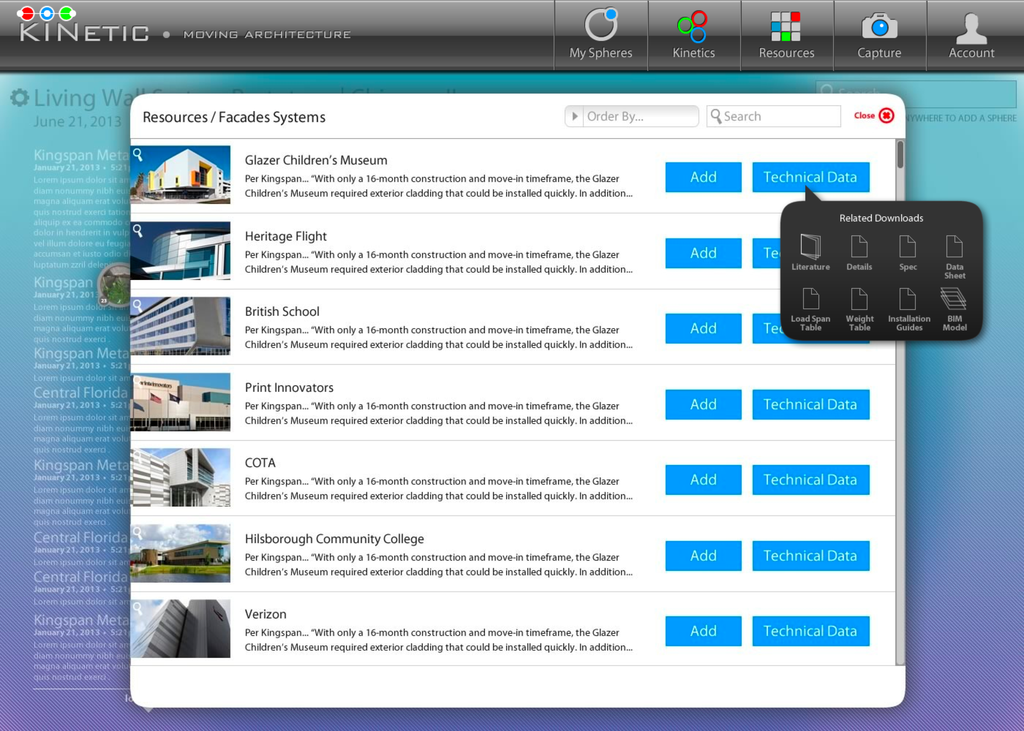The width and height of the screenshot is (1024, 731).
Task: Select the Verizon title
Action: click(266, 614)
